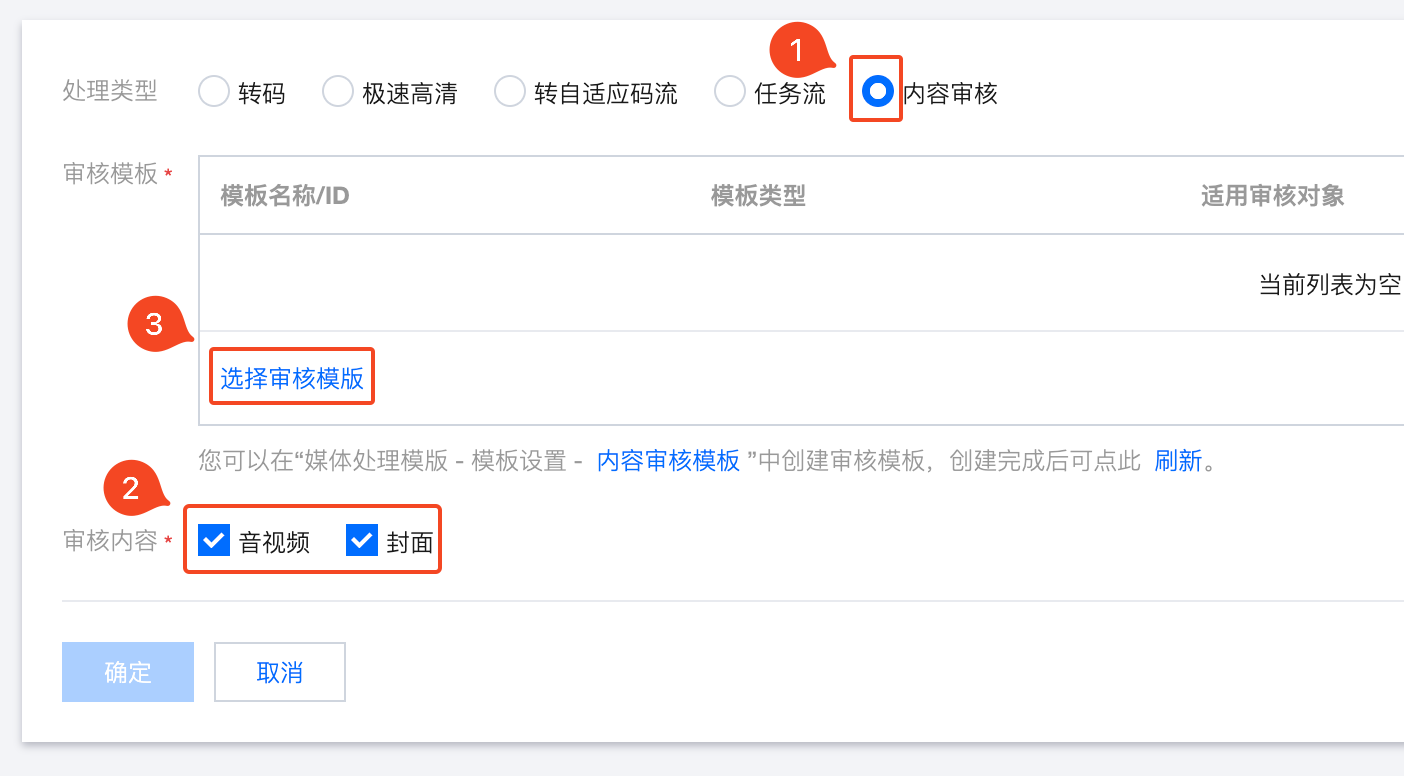1404x776 pixels.
Task: Click the orange step 2 marker
Action: pyautogui.click(x=131, y=489)
